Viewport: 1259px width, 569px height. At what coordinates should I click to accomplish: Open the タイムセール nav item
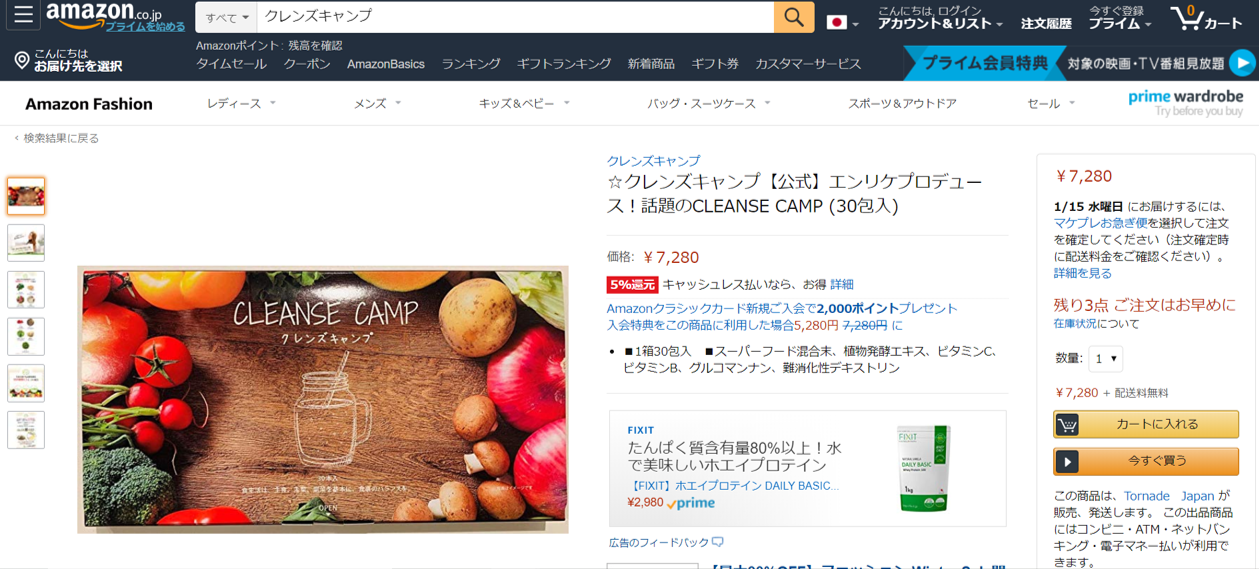point(231,64)
